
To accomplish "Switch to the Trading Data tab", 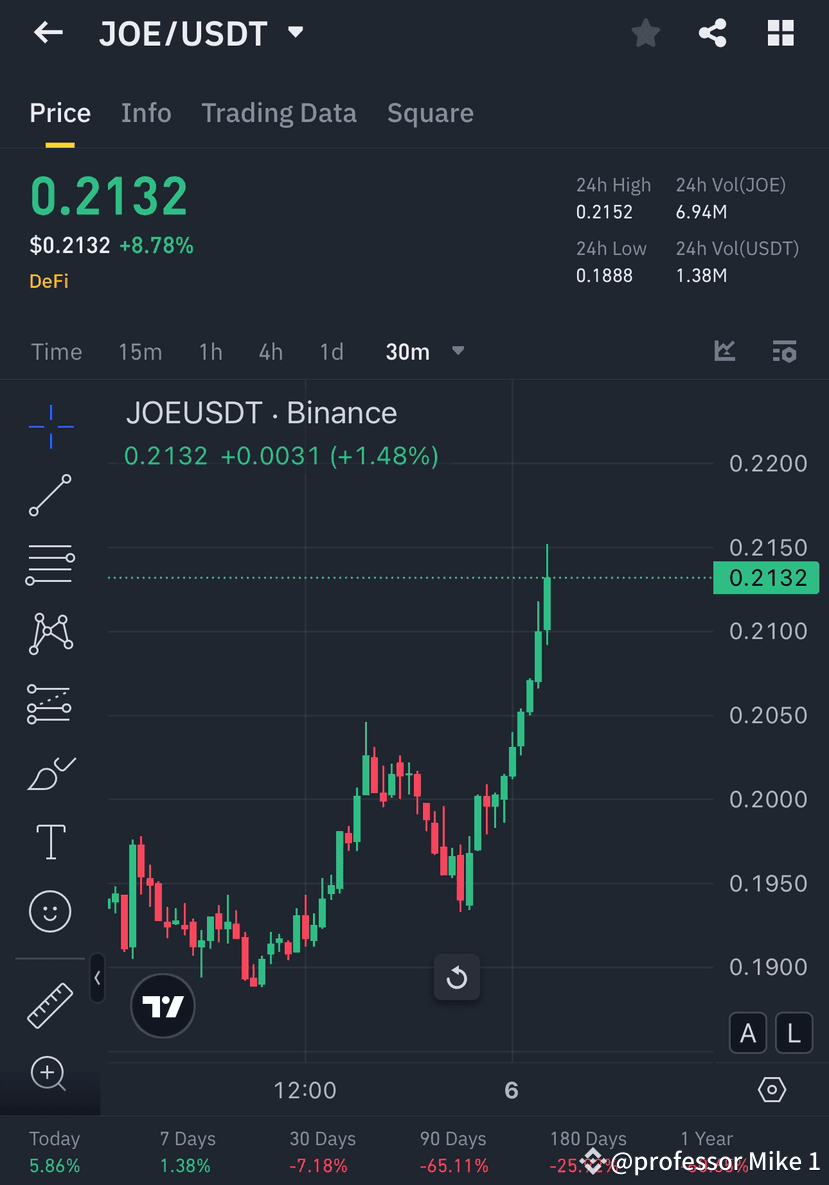I will pyautogui.click(x=279, y=113).
